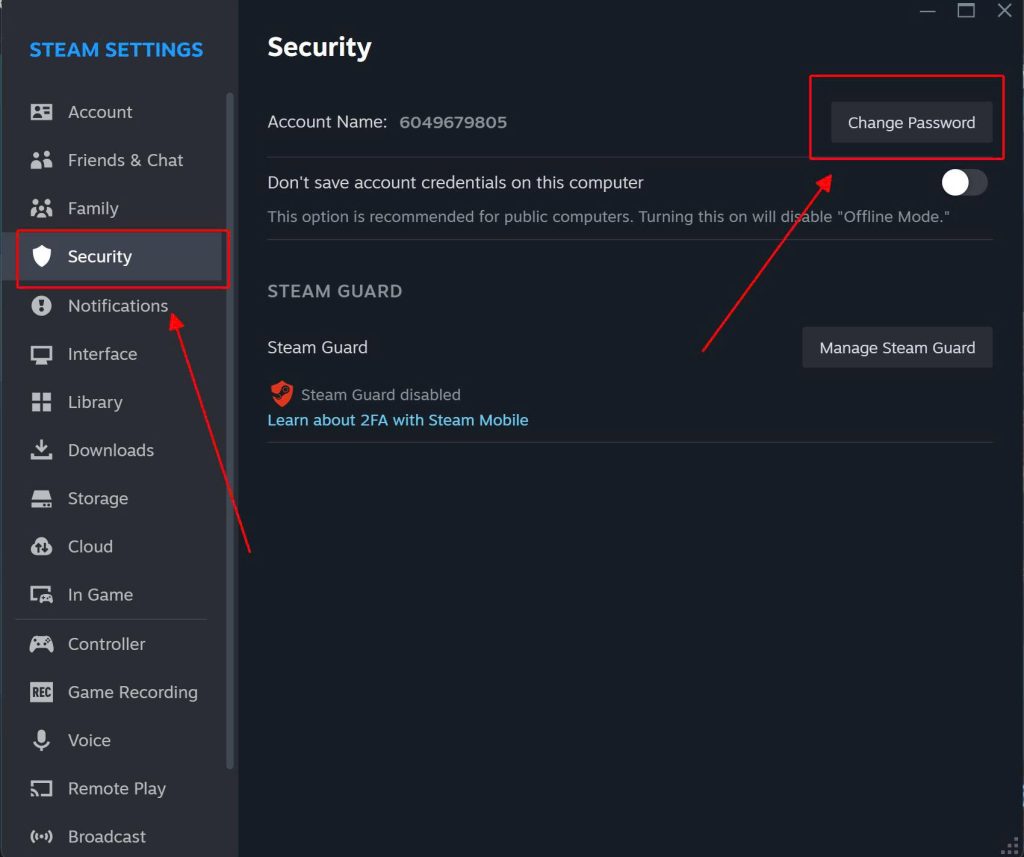This screenshot has width=1024, height=857.
Task: Maximize the Steam Settings window
Action: 966,10
